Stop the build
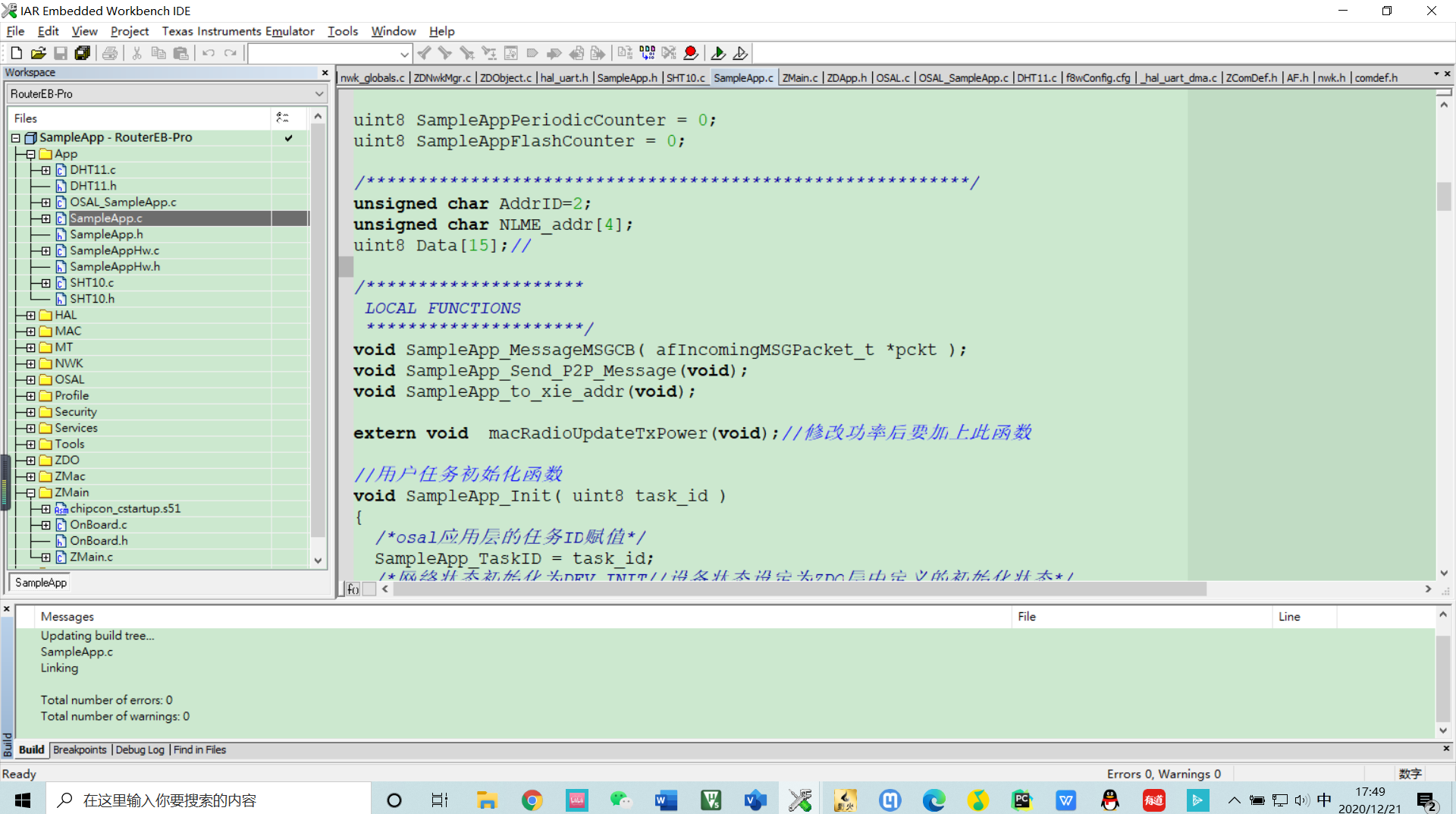Viewport: 1456px width, 814px height. pyautogui.click(x=669, y=53)
